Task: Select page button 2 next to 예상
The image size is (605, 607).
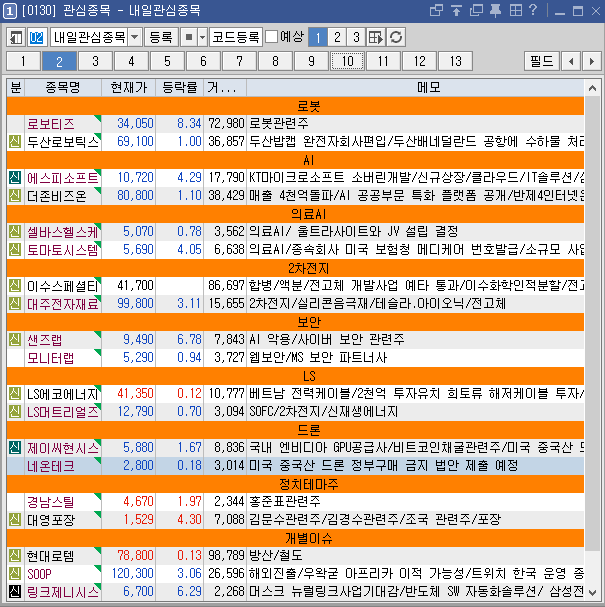Action: point(337,37)
